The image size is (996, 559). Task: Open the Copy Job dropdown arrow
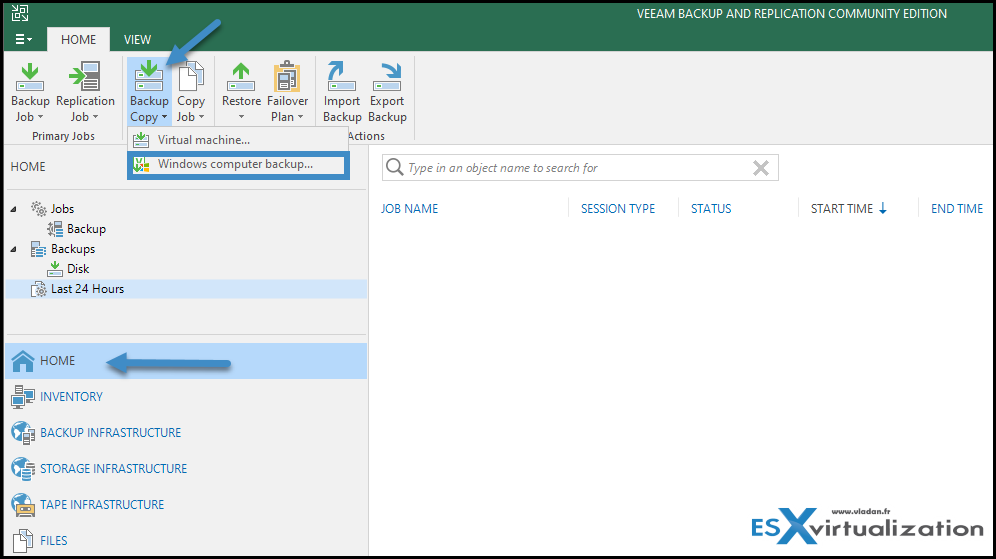coord(201,118)
